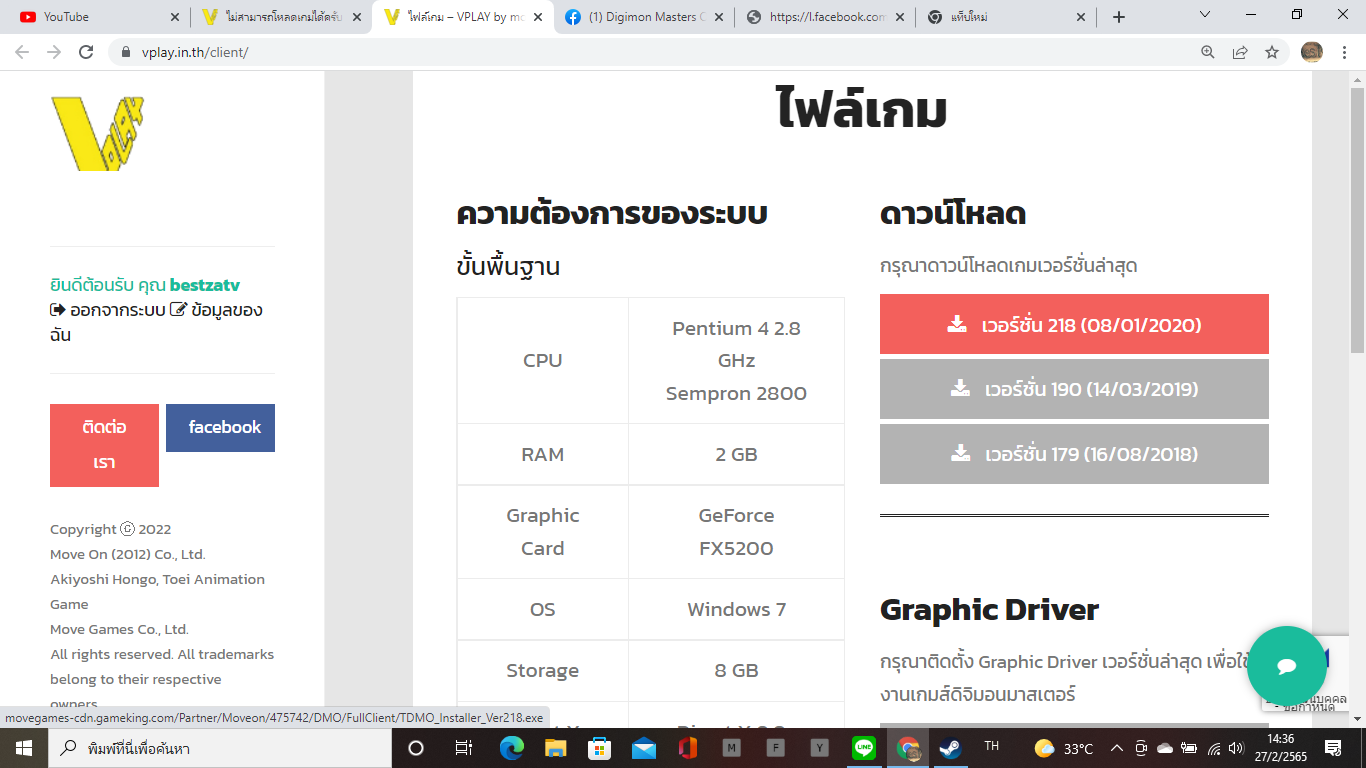Open a new browser tab

[1119, 17]
